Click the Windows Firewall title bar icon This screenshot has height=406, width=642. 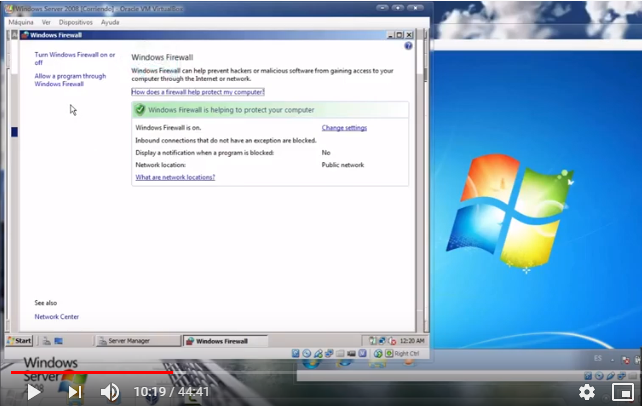click(x=25, y=35)
